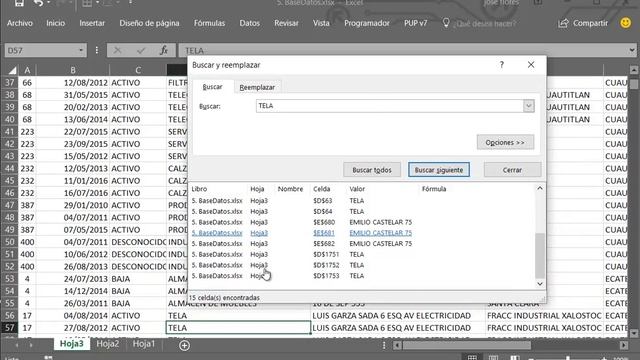Screen dimensions: 640x360
Task: Open the Archivo menu
Action: coord(20,23)
